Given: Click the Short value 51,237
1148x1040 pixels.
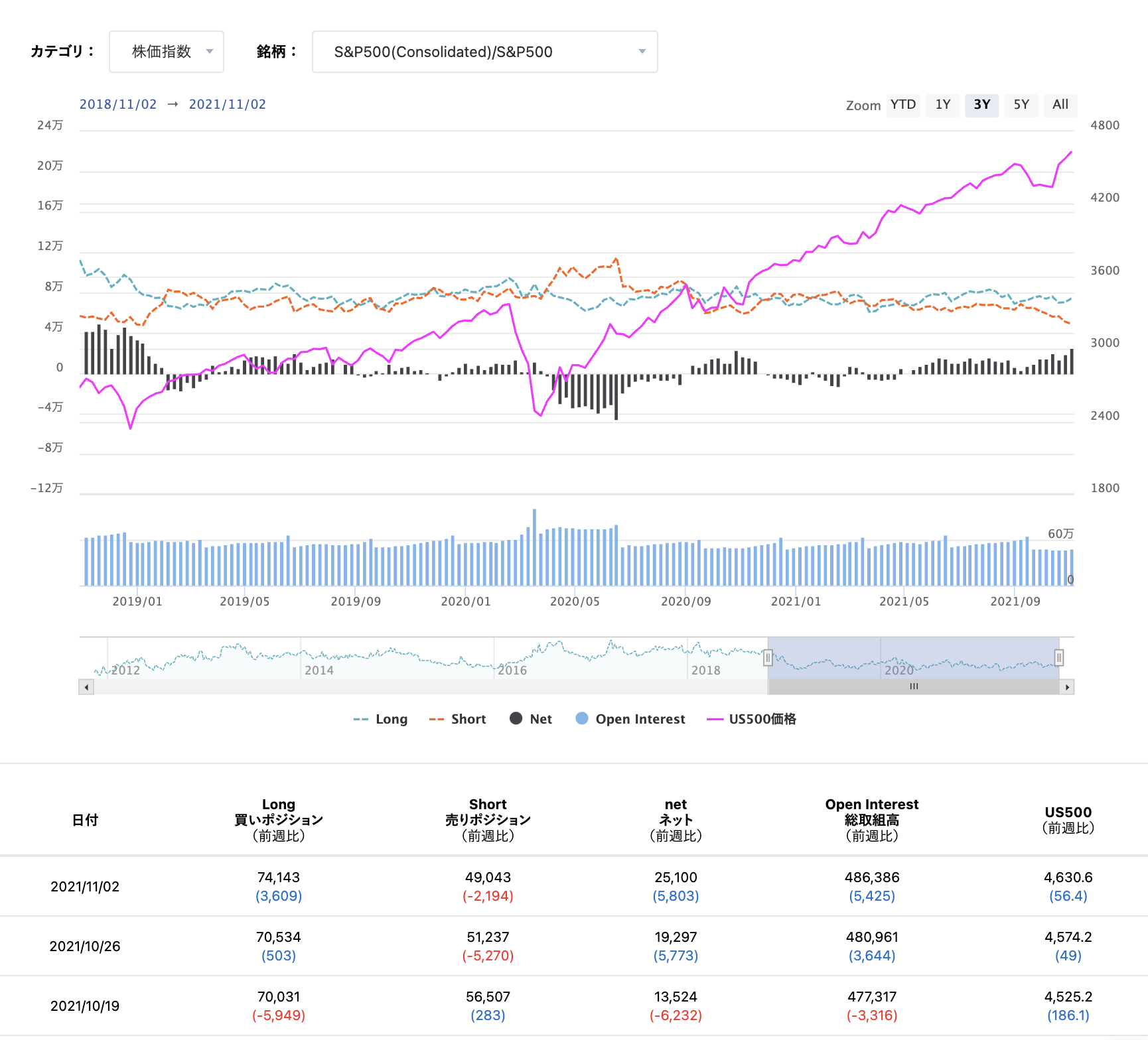Looking at the screenshot, I should click(x=488, y=937).
